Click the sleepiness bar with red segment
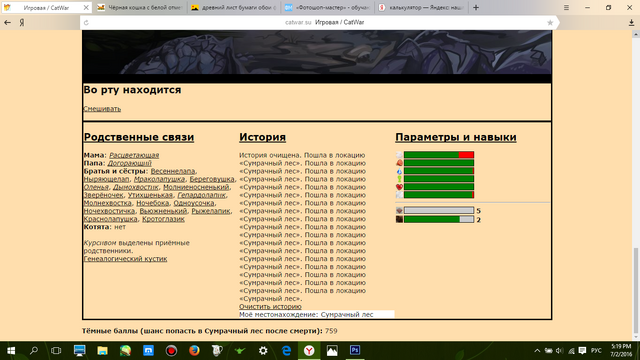Viewport: 640px width, 360px height. [x=439, y=155]
